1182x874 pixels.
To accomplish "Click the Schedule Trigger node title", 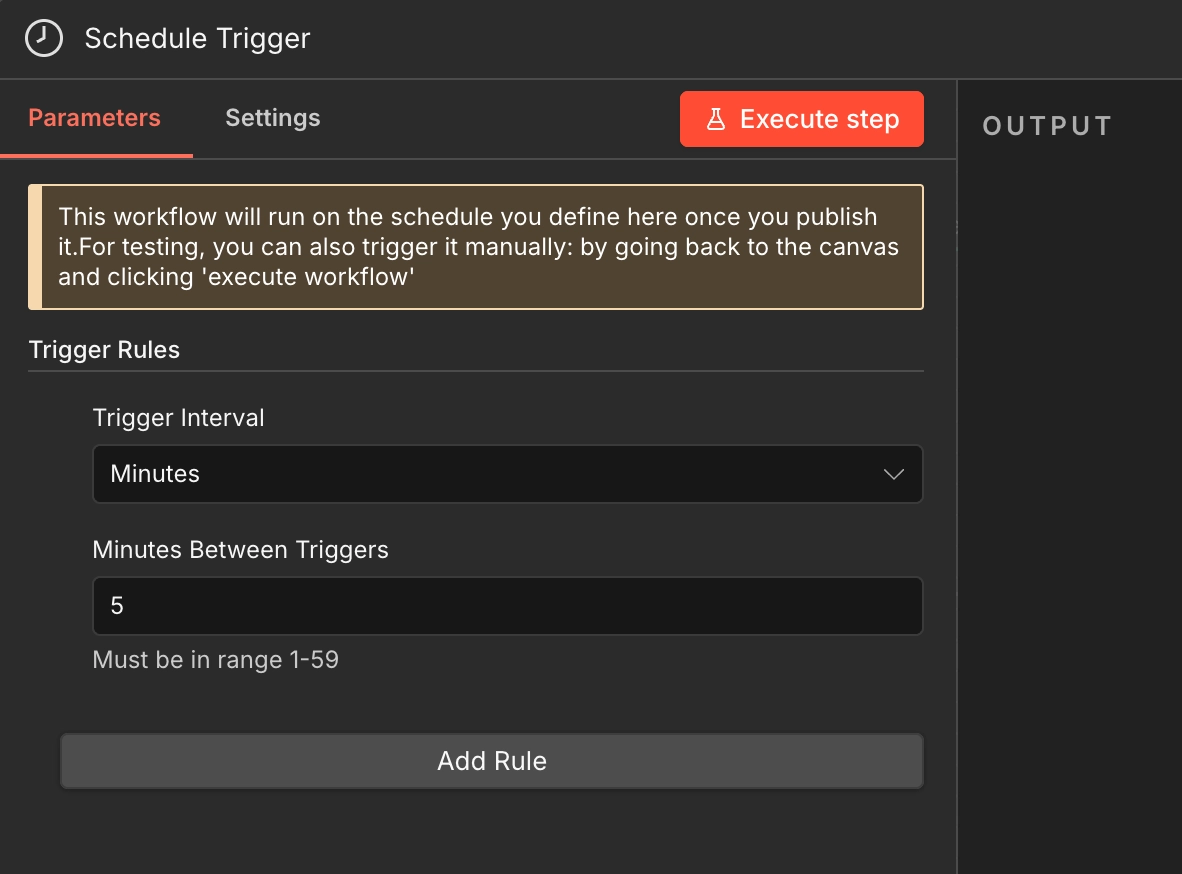I will tap(198, 38).
